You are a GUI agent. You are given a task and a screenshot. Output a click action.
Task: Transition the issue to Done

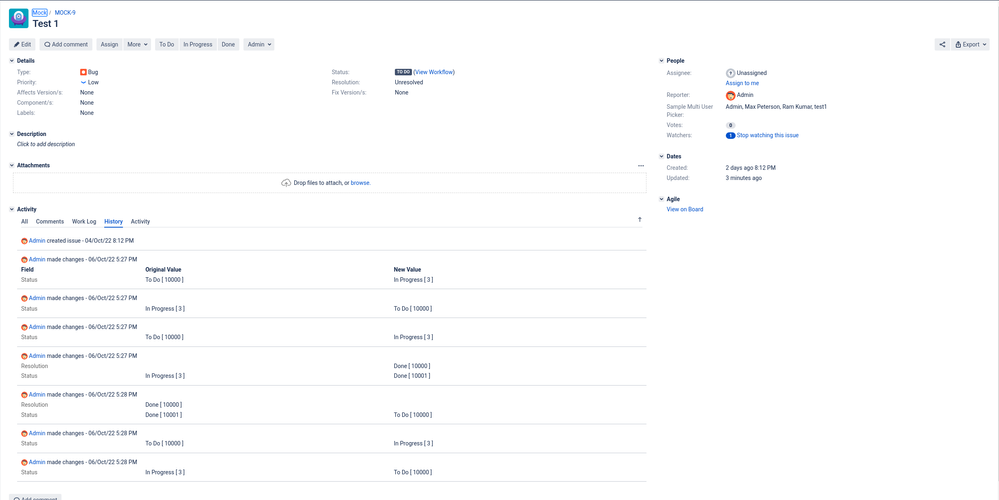click(x=228, y=45)
